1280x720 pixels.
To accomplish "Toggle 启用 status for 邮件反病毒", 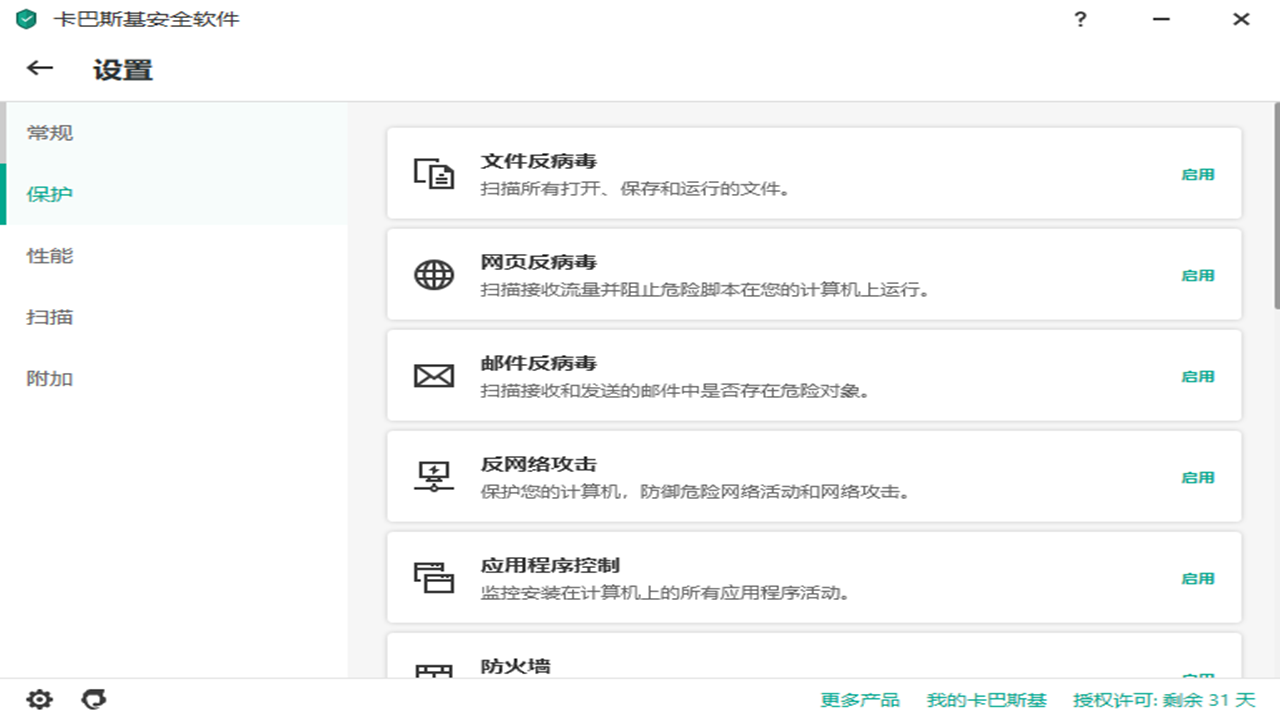I will click(1199, 376).
